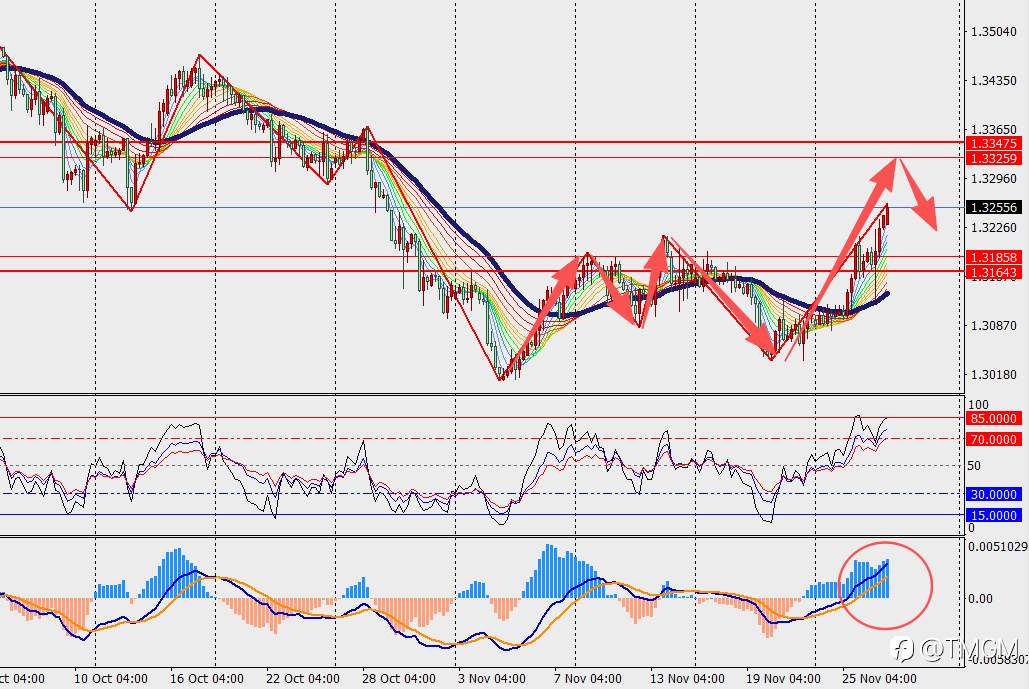Click the 0.0051029 MACD scale value
The image size is (1029, 689).
tap(998, 546)
